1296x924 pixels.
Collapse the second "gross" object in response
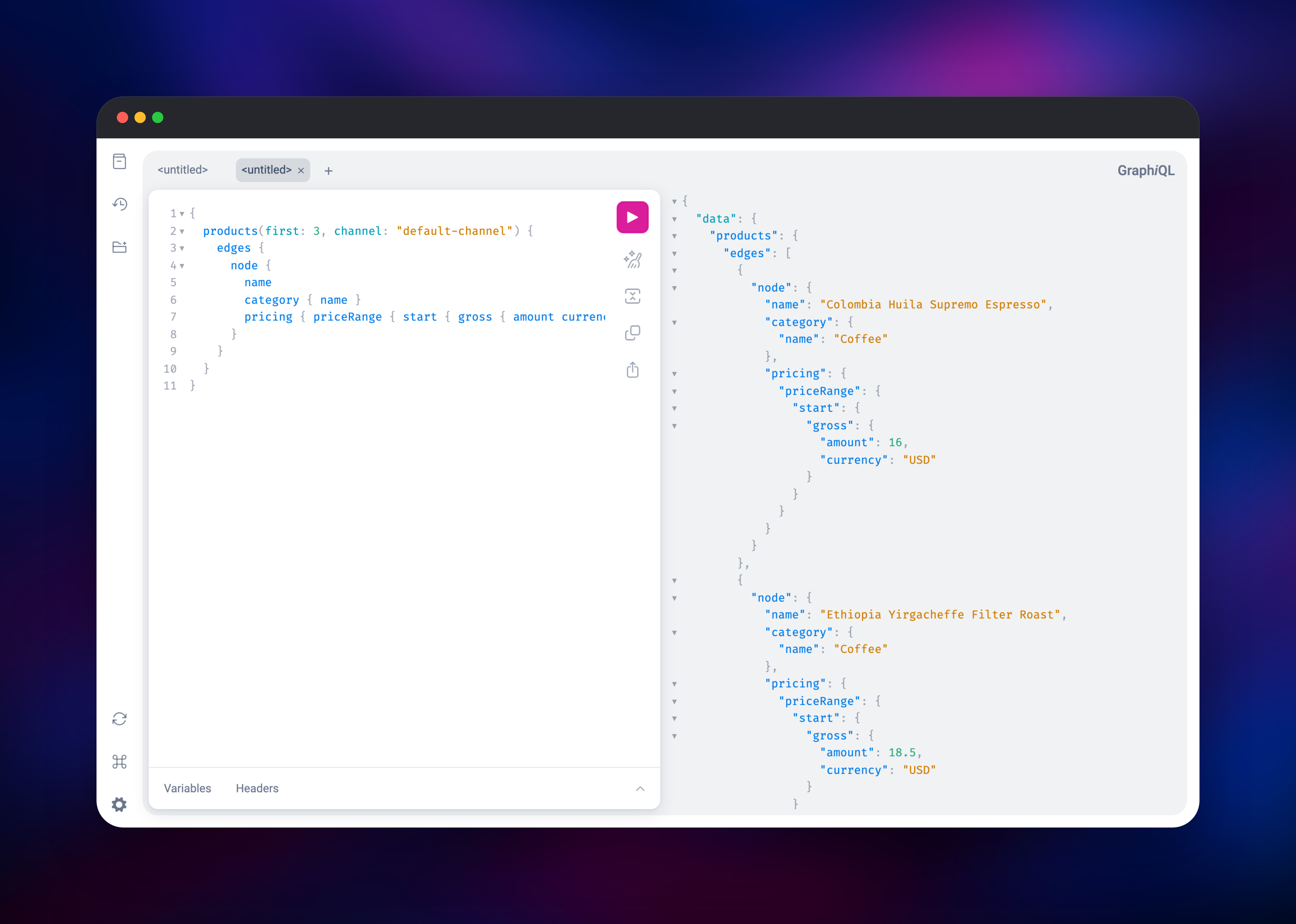click(674, 736)
